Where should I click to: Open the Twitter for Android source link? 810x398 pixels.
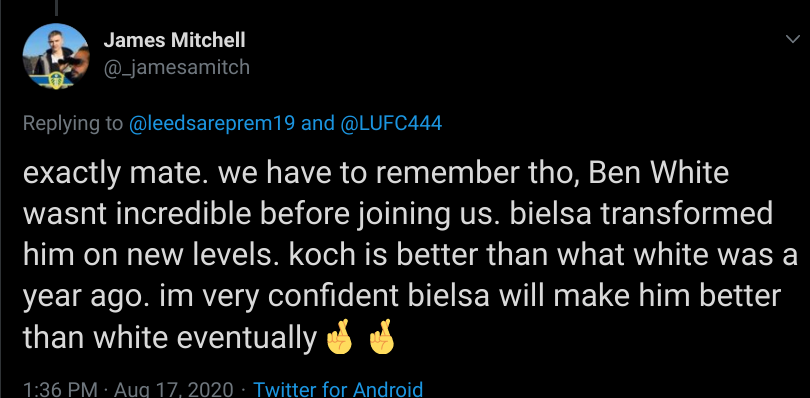point(338,389)
